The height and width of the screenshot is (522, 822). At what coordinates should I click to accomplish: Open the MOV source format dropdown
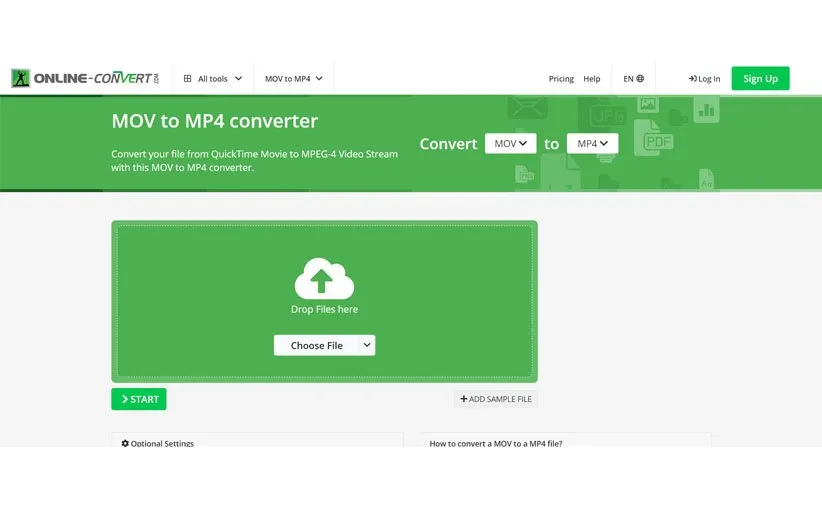[x=510, y=144]
